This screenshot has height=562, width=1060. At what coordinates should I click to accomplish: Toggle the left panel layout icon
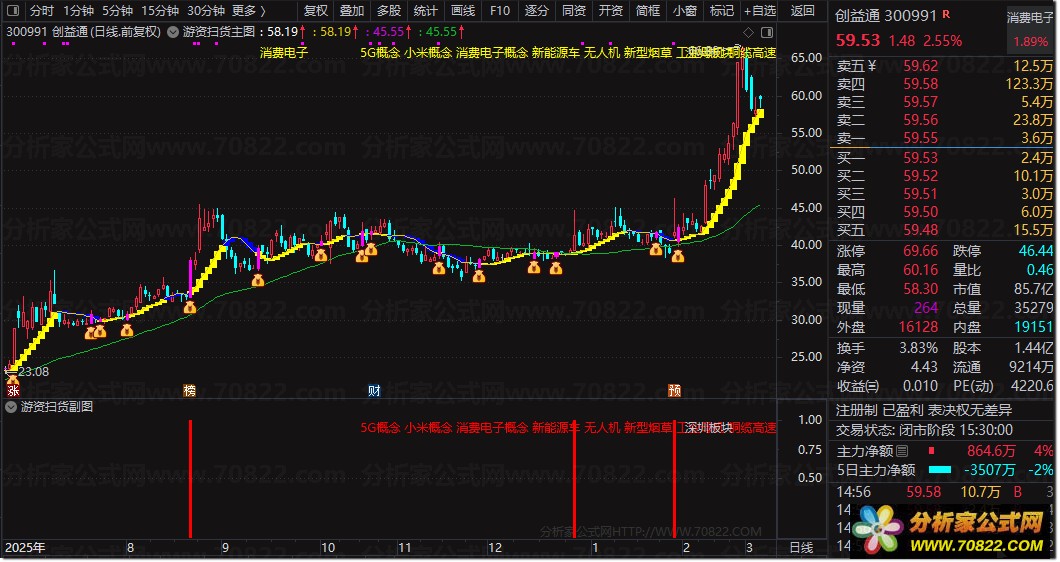(12, 10)
